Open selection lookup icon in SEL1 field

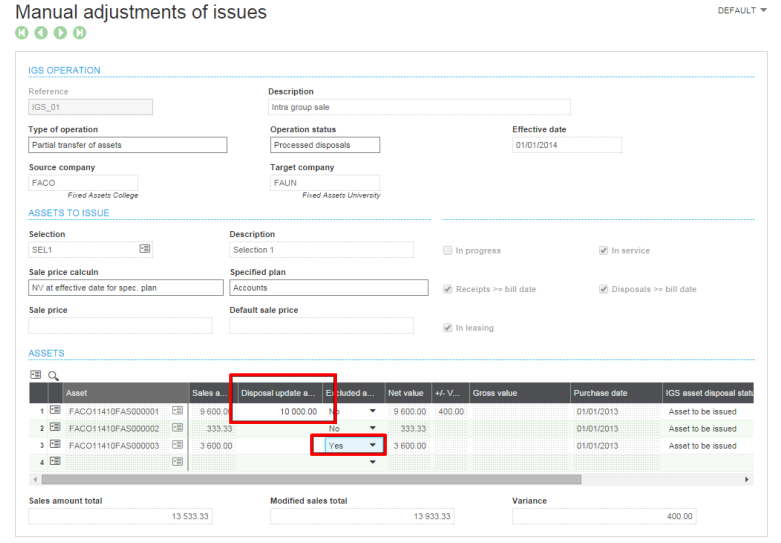click(145, 249)
